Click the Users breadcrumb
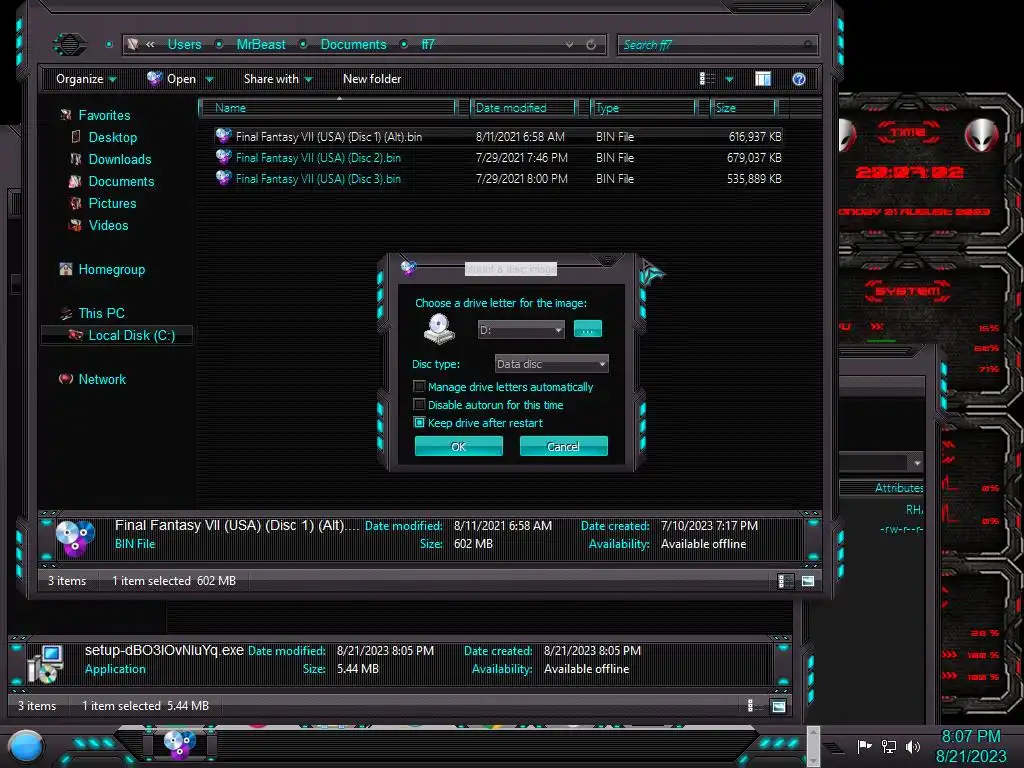Image resolution: width=1024 pixels, height=768 pixels. point(184,44)
